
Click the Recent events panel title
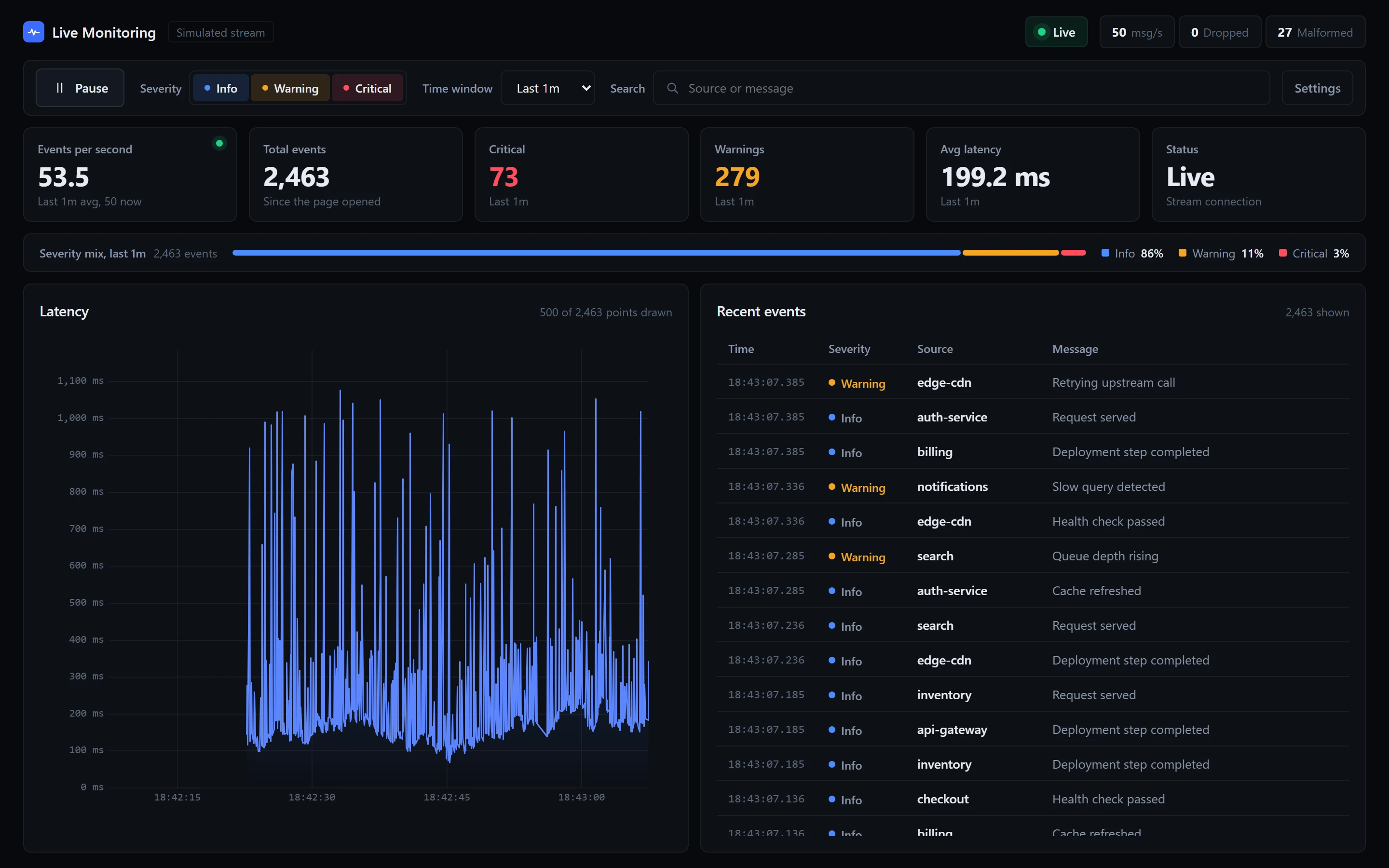[x=761, y=312]
